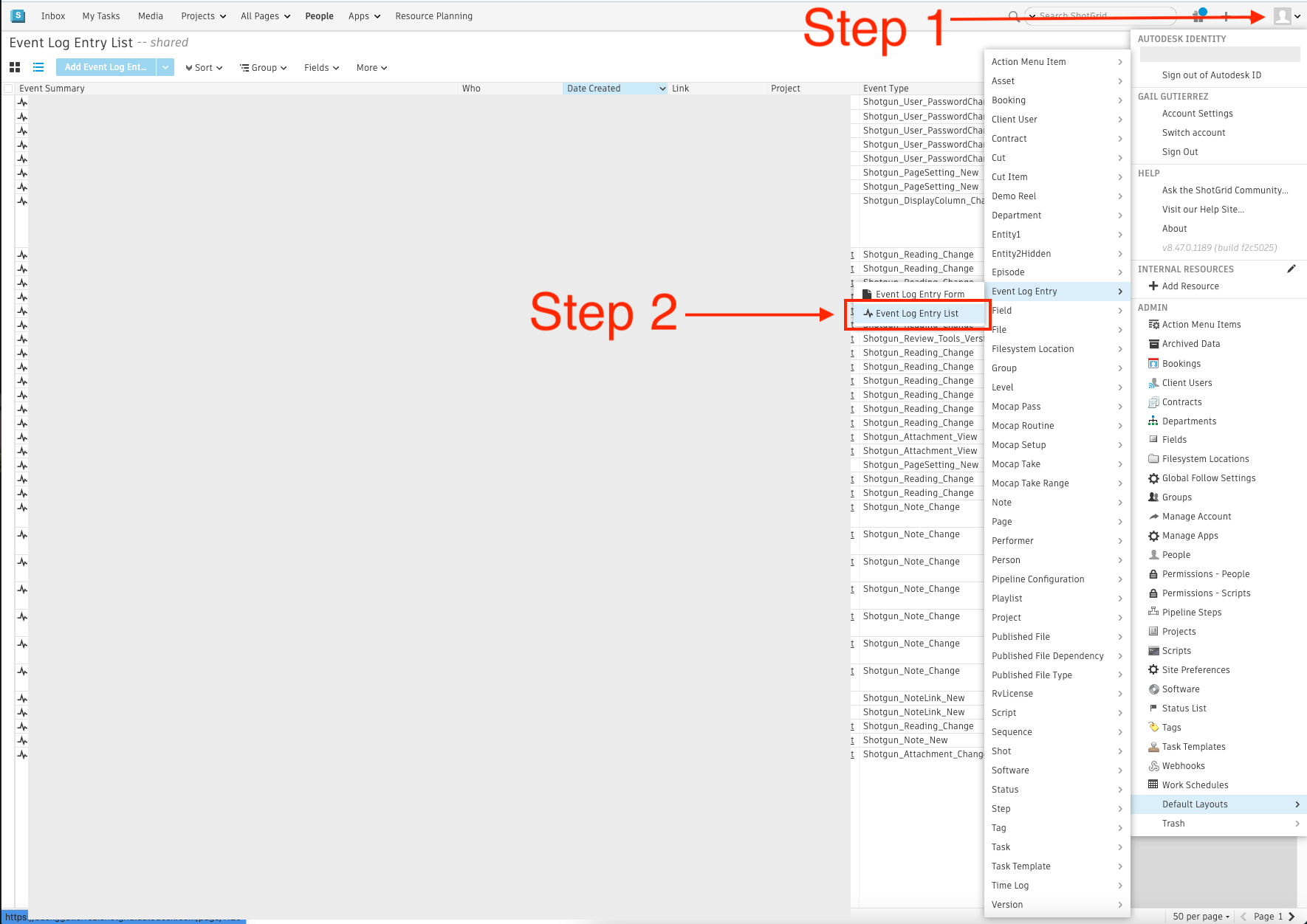Open the All Pages dropdown

(x=265, y=16)
